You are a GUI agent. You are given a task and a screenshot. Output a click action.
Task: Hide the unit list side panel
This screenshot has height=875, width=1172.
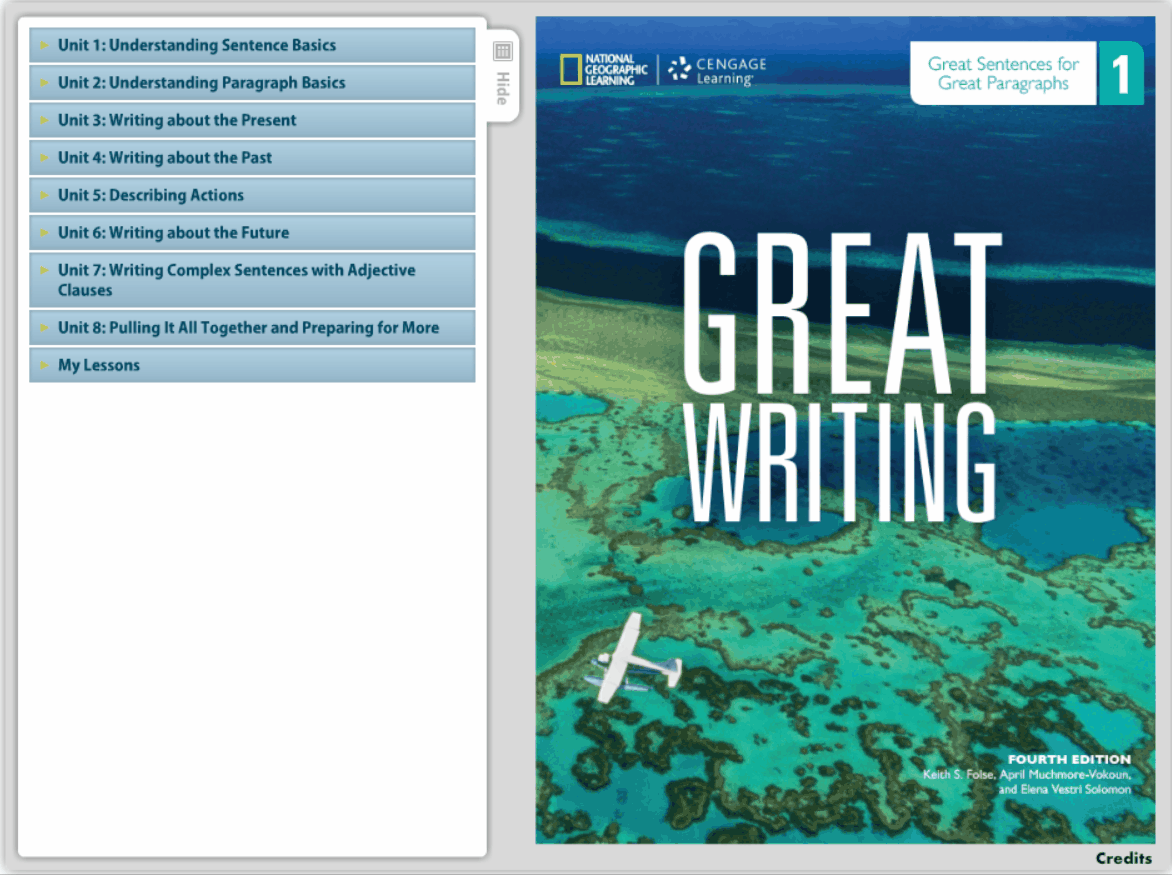click(x=503, y=89)
